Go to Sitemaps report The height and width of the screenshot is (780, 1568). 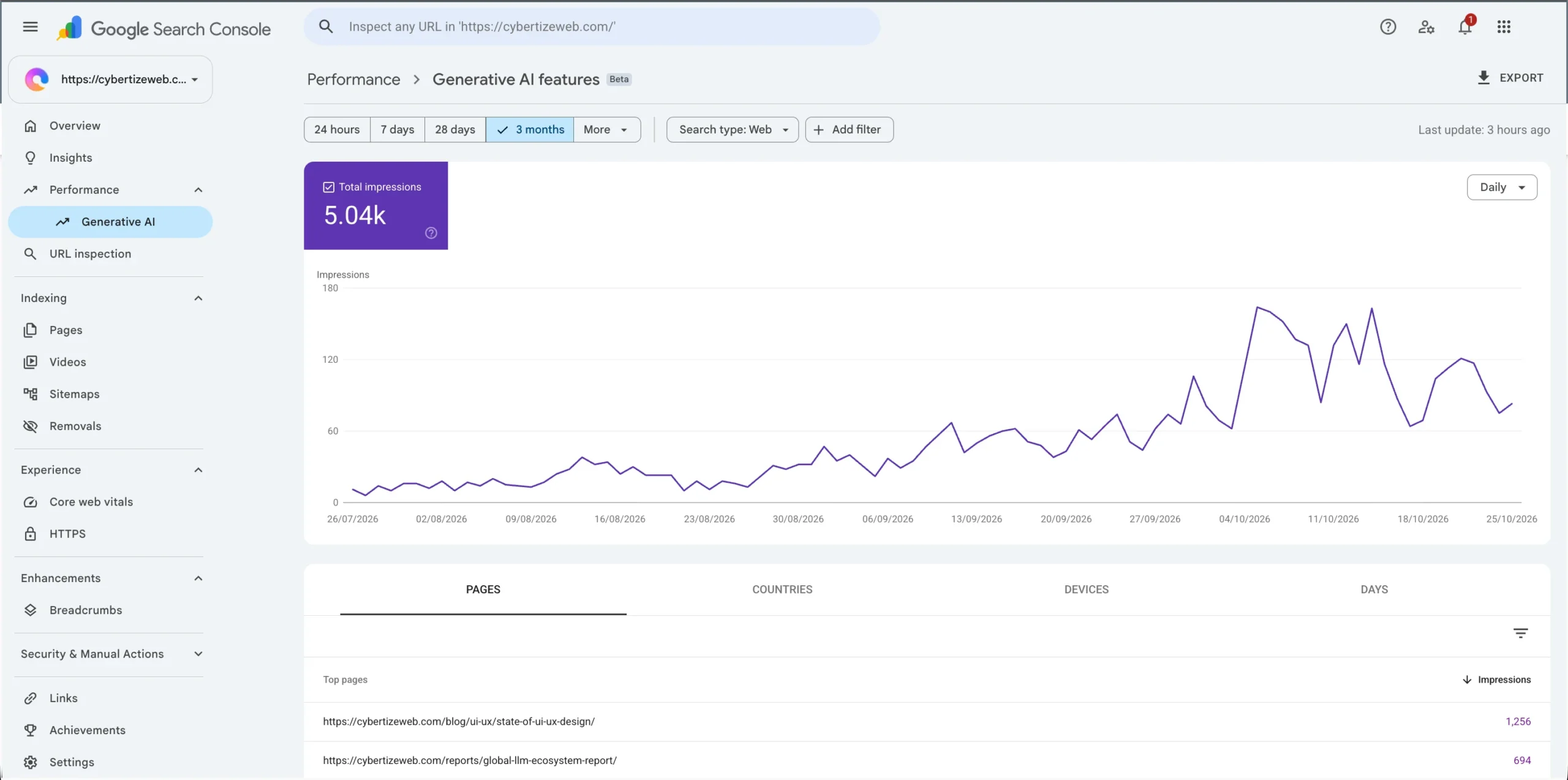110,394
